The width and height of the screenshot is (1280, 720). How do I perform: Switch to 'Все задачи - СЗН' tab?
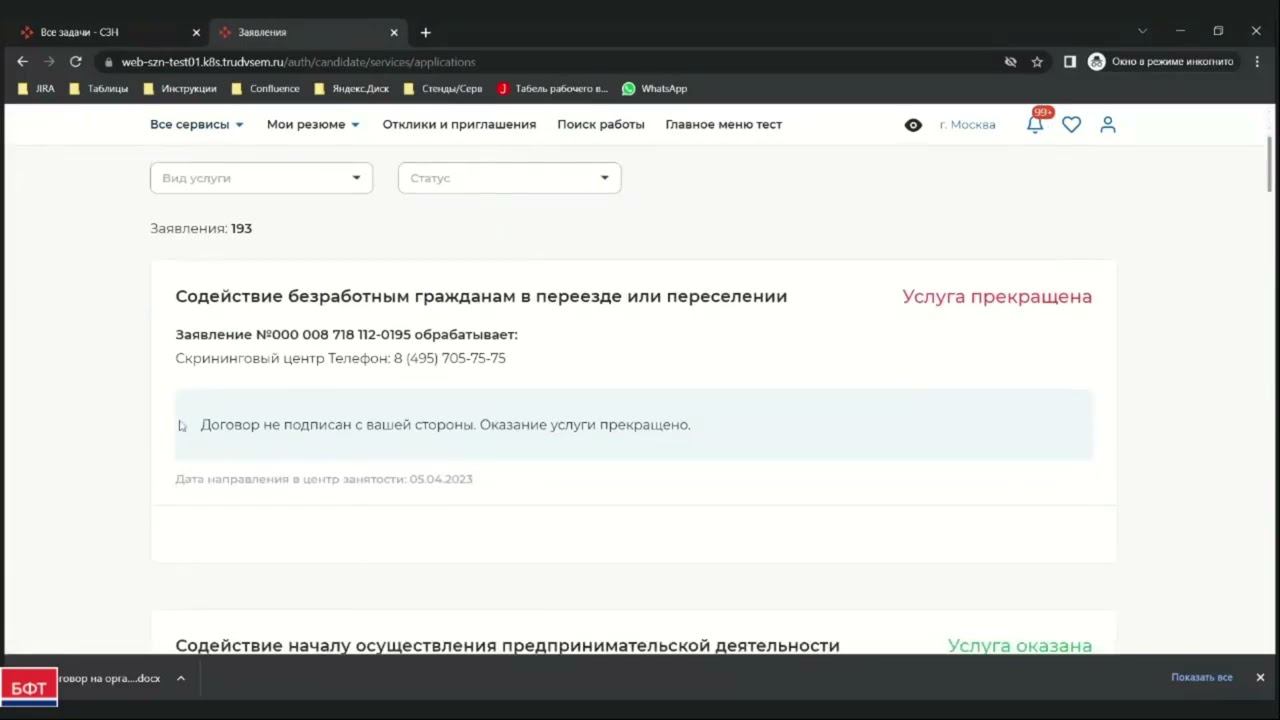coord(108,32)
